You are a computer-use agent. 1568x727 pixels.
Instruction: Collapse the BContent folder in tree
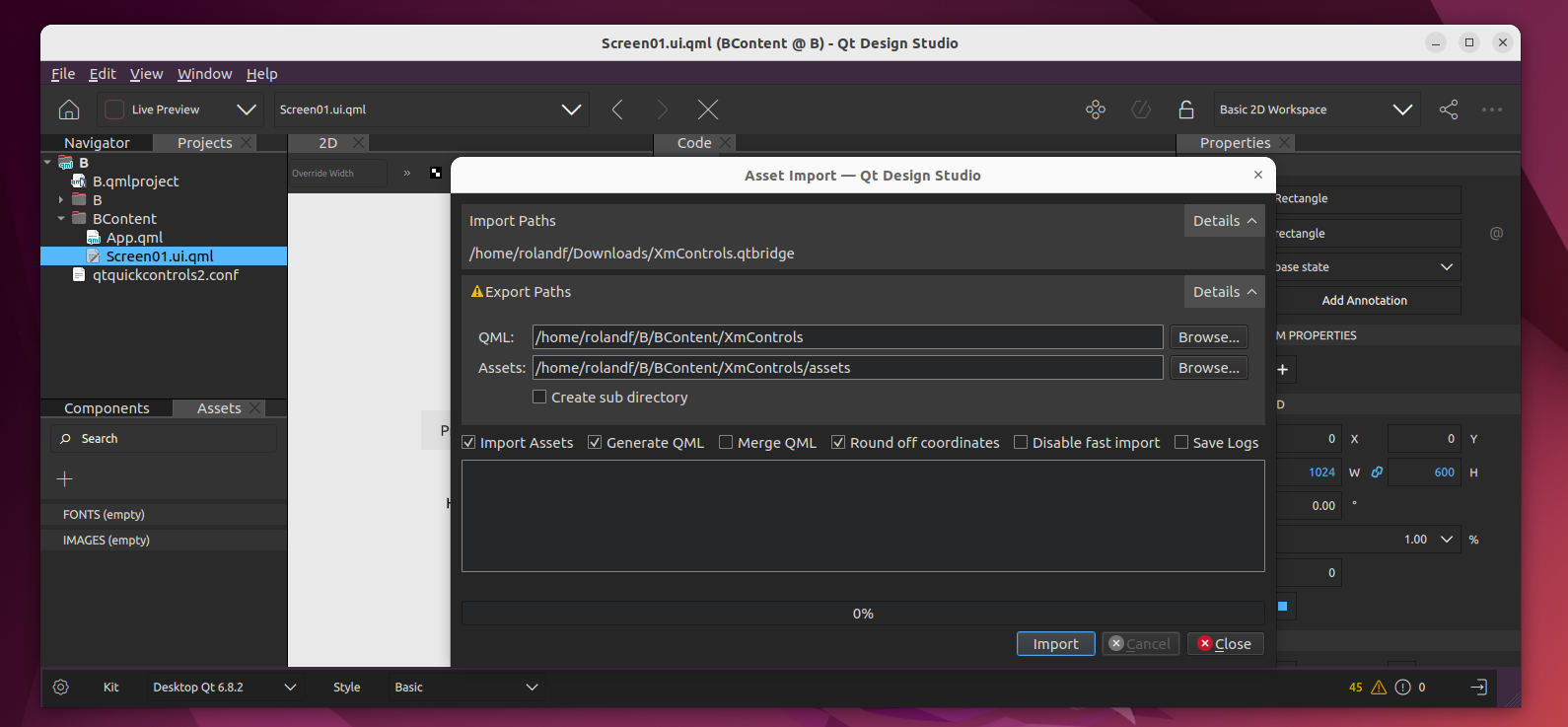coord(61,219)
